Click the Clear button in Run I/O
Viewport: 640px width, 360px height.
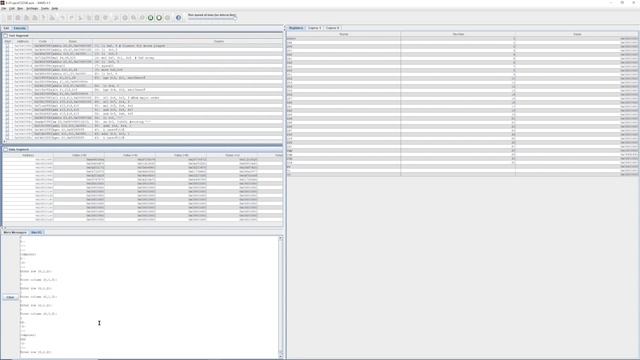10,297
